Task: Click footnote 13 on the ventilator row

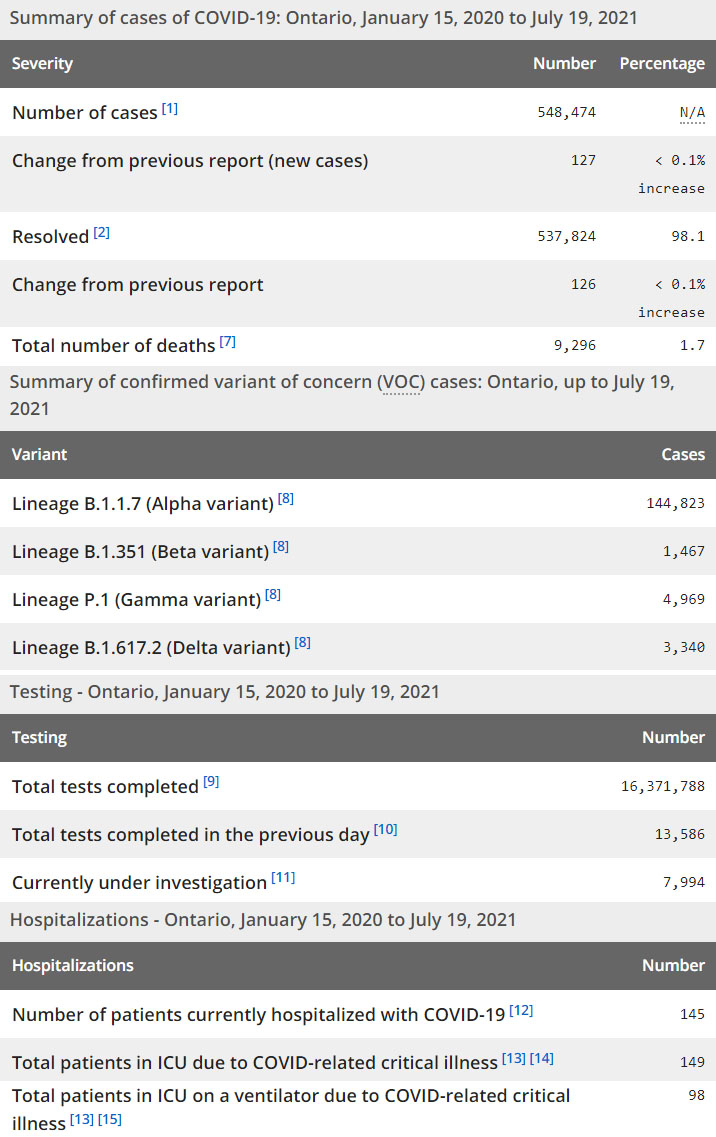Action: point(82,1119)
